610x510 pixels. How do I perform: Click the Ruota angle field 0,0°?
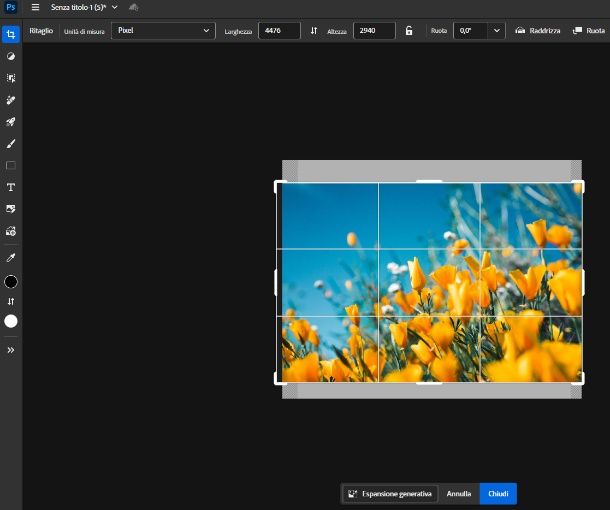point(470,30)
